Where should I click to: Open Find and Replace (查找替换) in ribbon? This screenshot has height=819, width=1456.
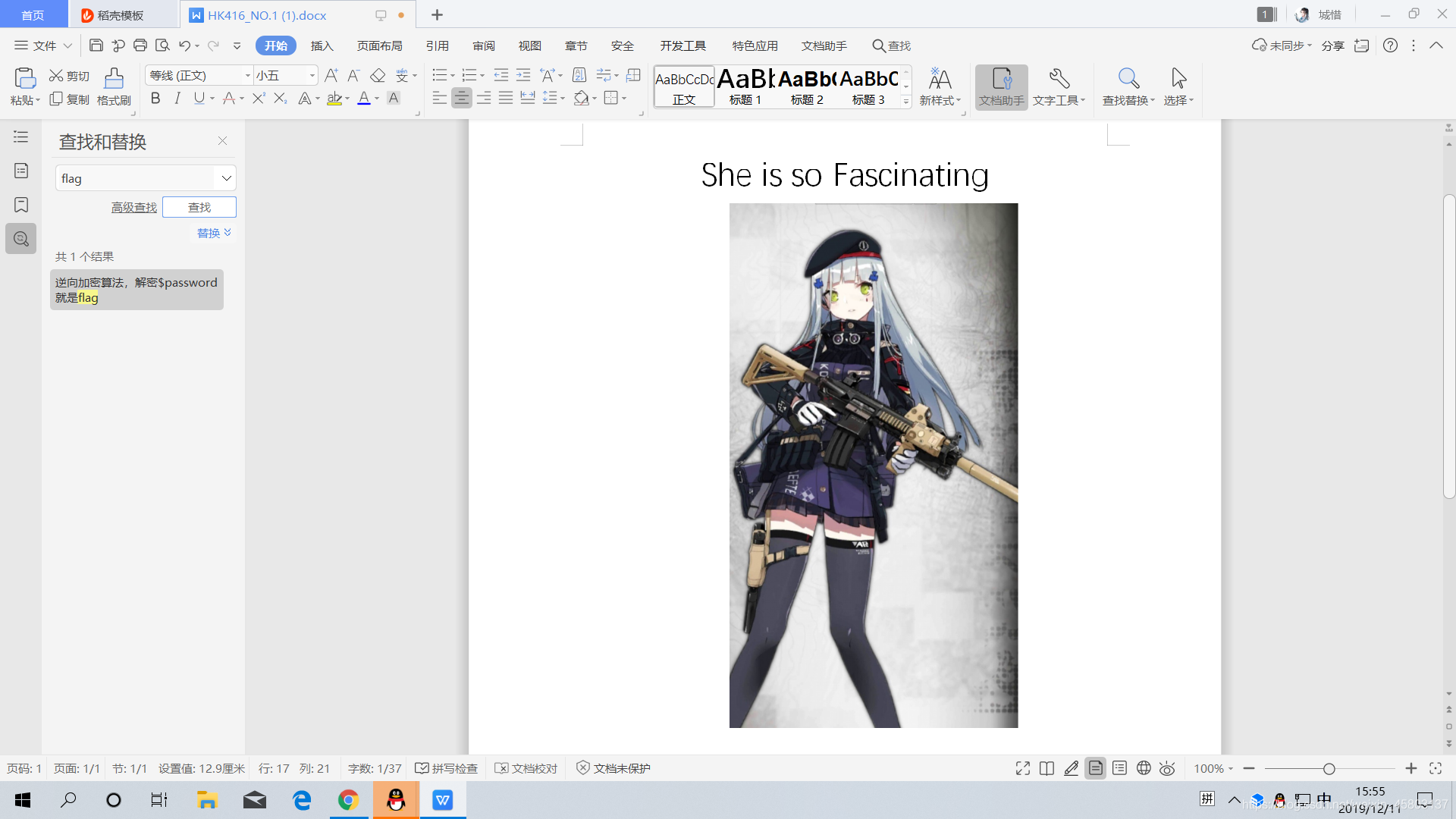[1128, 86]
